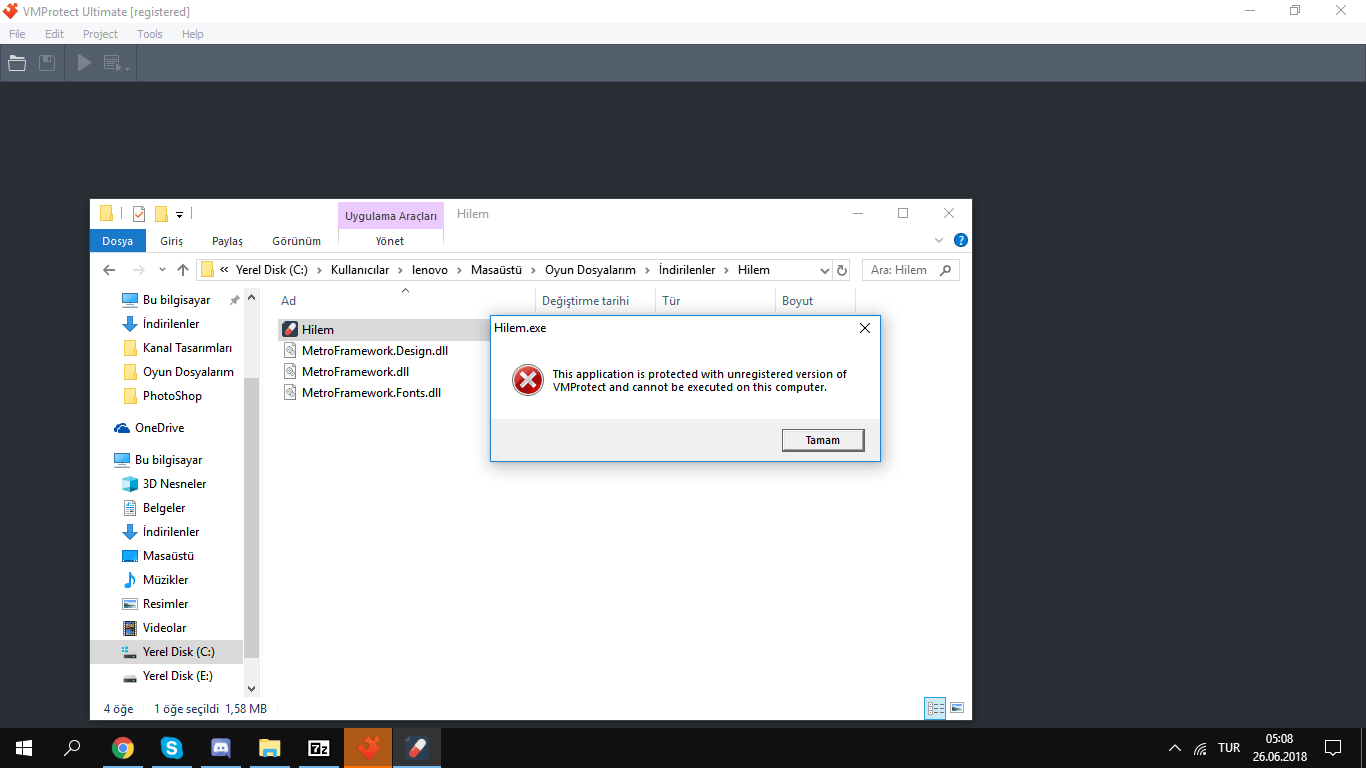Image resolution: width=1366 pixels, height=768 pixels.
Task: Click Oyun Dosyalarım breadcrumb in the address bar
Action: coord(591,270)
